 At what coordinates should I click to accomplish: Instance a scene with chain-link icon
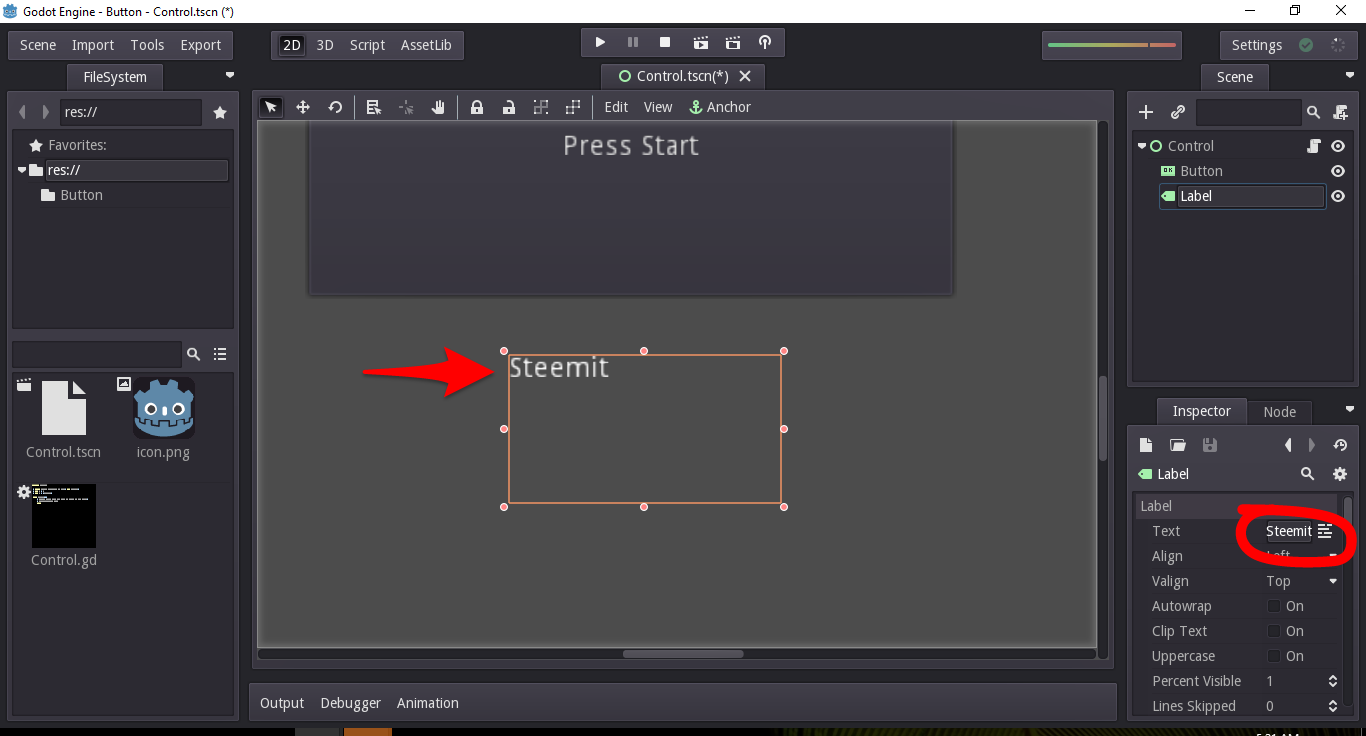[x=1178, y=113]
